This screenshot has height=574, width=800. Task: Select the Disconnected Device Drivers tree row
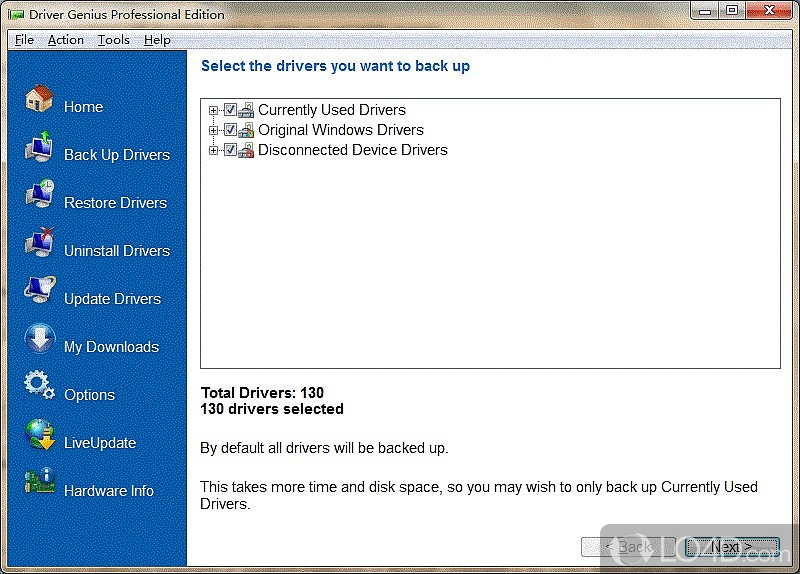[x=353, y=149]
